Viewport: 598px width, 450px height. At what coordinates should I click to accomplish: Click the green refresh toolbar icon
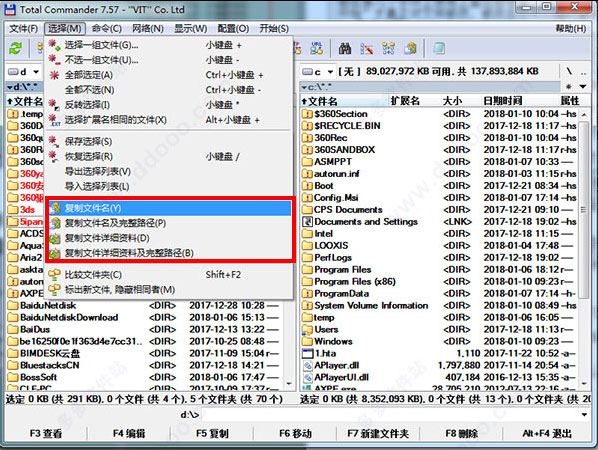pyautogui.click(x=15, y=48)
